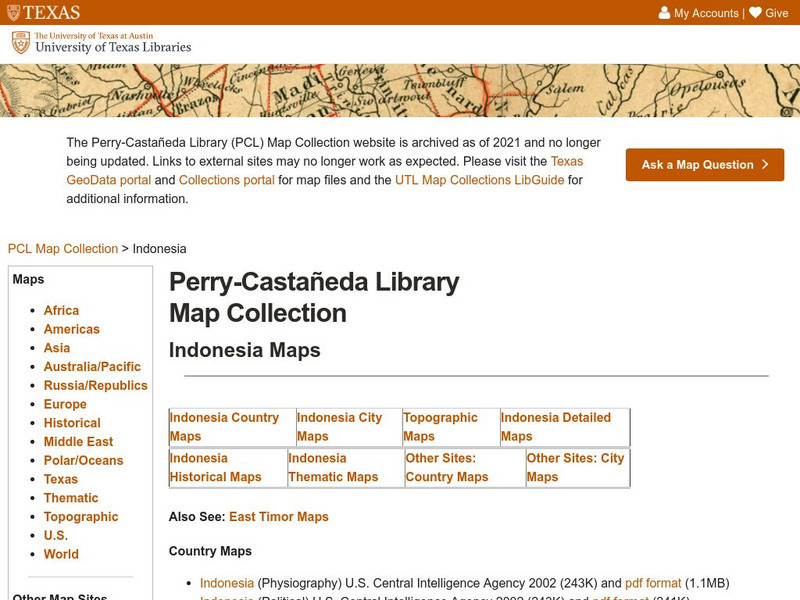The height and width of the screenshot is (600, 800).
Task: Select Australia/Pacific in Maps sidebar
Action: tap(92, 367)
